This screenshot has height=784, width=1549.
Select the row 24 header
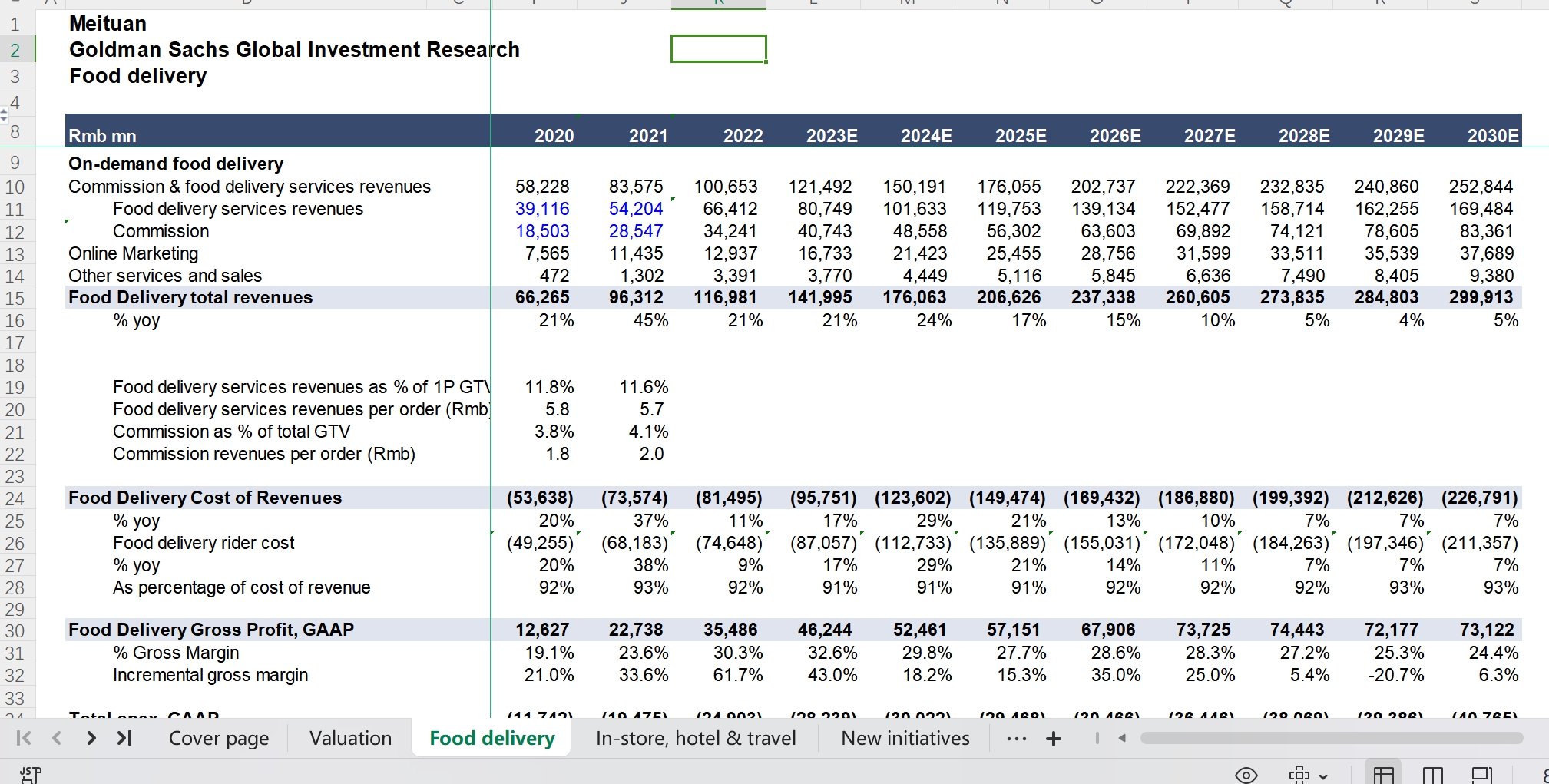click(15, 498)
